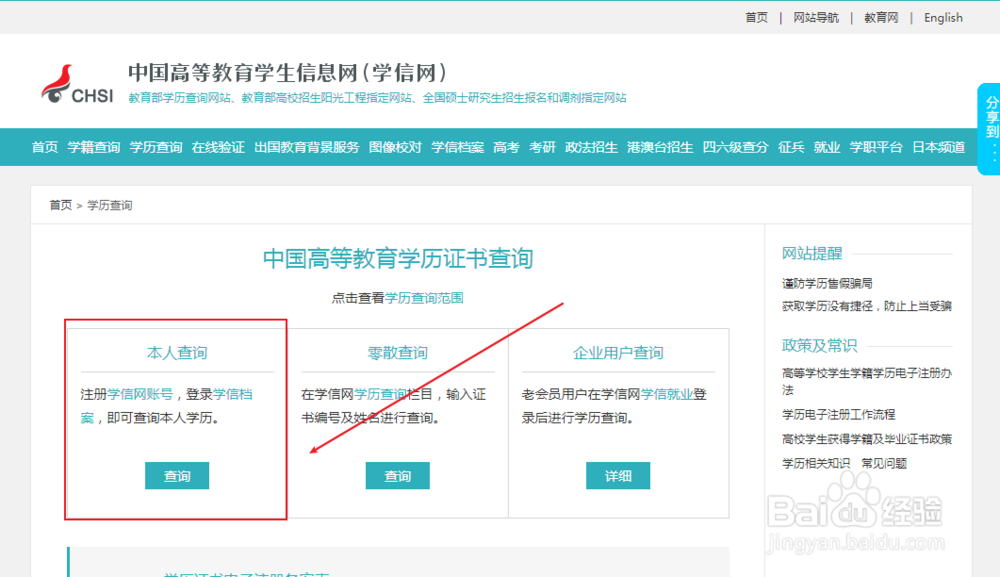Open 学信档案 menu item
This screenshot has height=577, width=1000.
pyautogui.click(x=457, y=147)
